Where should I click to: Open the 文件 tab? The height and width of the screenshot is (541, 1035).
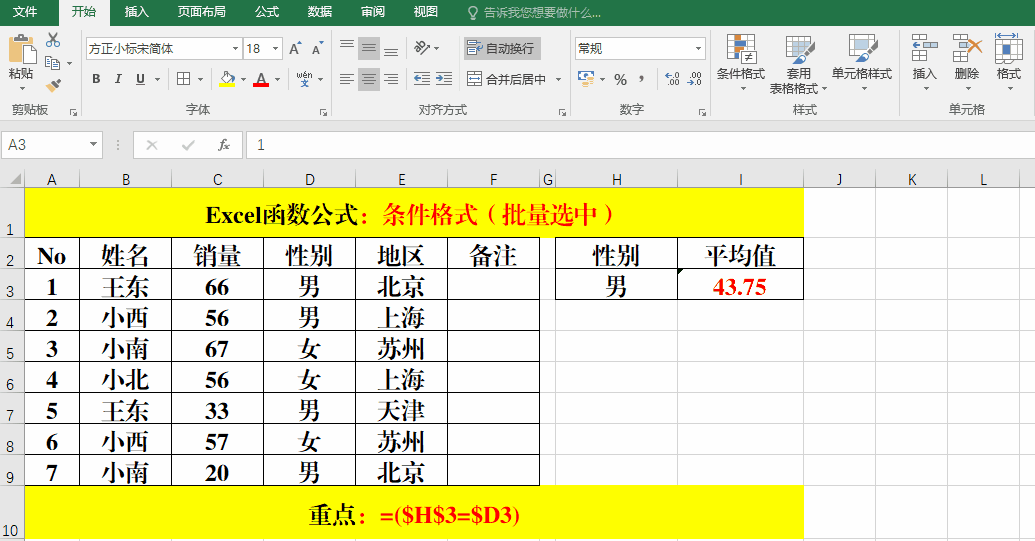pos(25,12)
